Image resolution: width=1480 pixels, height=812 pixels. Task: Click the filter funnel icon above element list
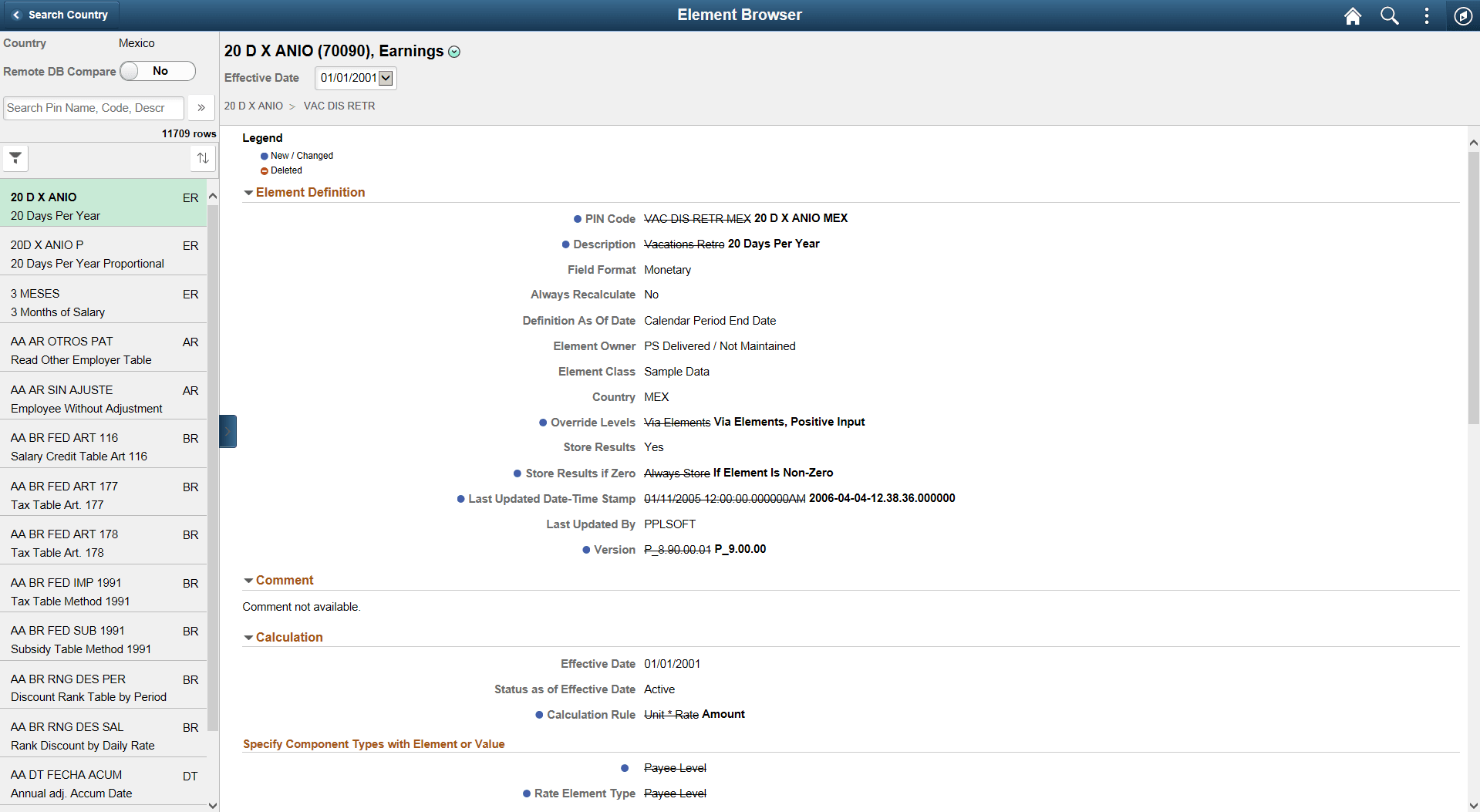pos(15,158)
